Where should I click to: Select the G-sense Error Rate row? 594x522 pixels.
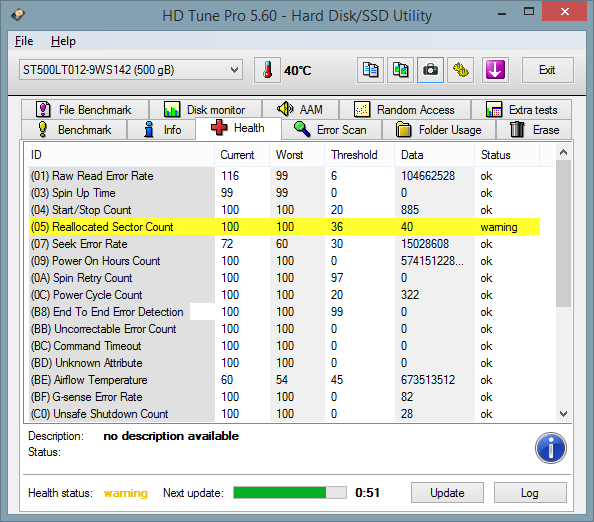(x=284, y=397)
